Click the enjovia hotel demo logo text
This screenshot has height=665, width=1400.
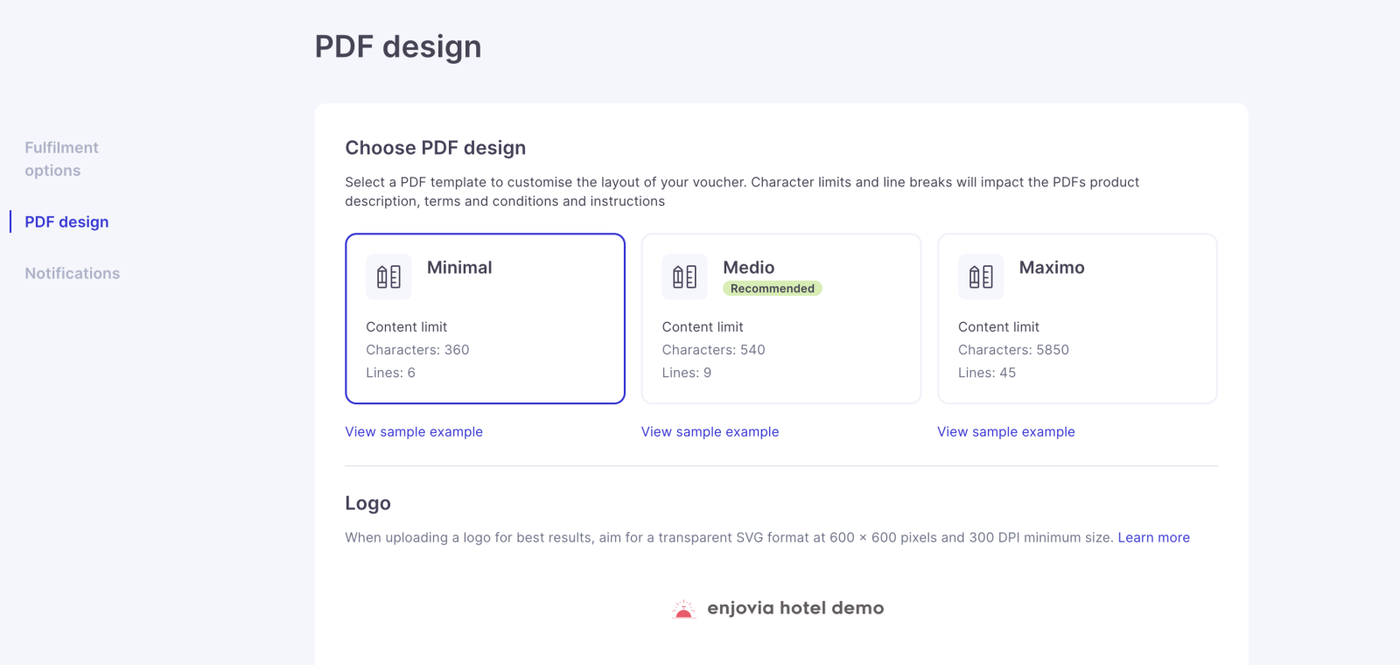795,608
